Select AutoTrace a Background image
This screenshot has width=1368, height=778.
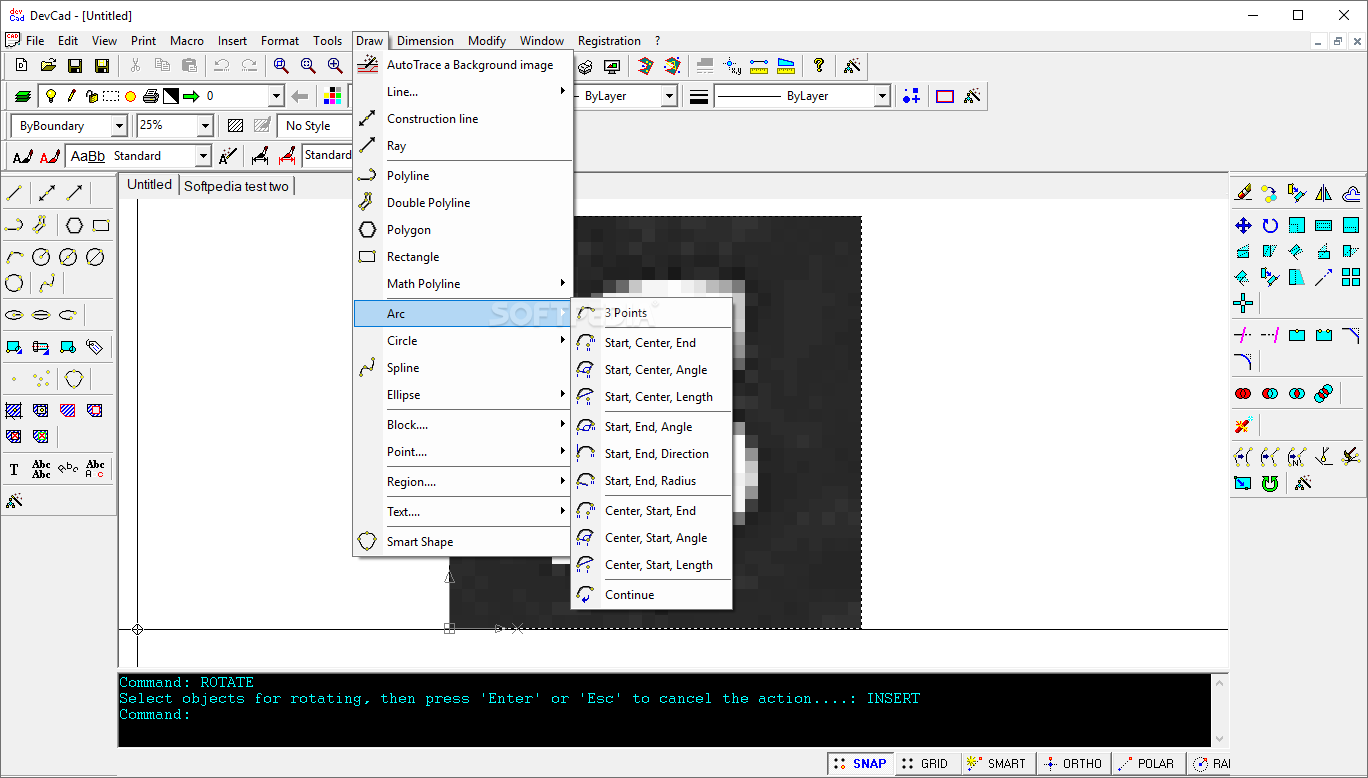(x=464, y=65)
